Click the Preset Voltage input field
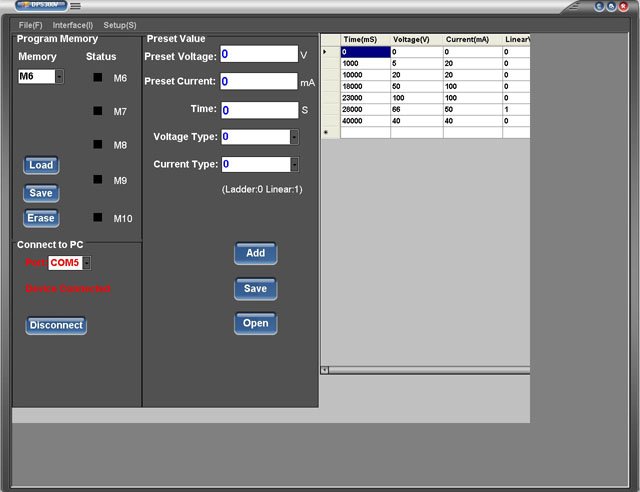 258,54
